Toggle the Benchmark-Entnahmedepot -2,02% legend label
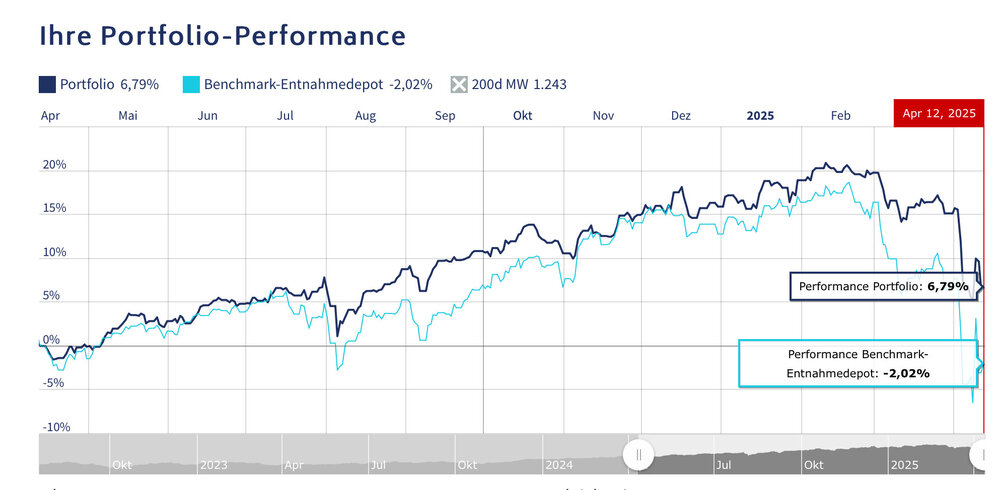Image resolution: width=1000 pixels, height=490 pixels. pyautogui.click(x=318, y=84)
